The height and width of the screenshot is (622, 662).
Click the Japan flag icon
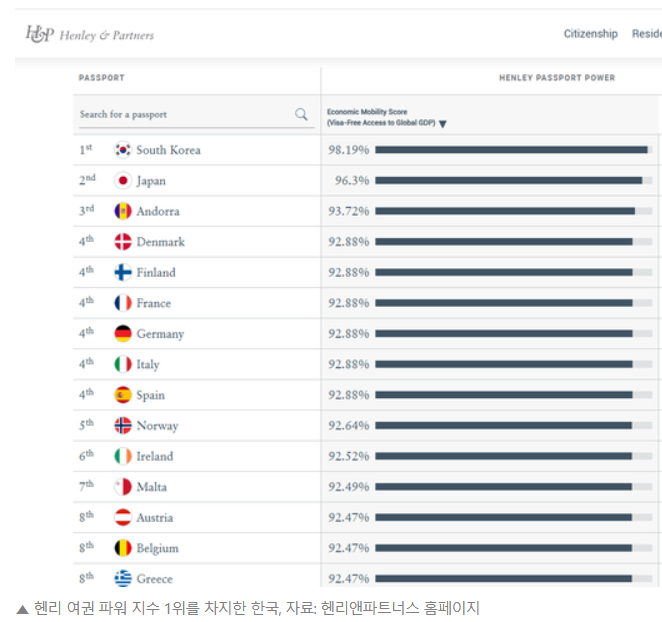tap(123, 181)
